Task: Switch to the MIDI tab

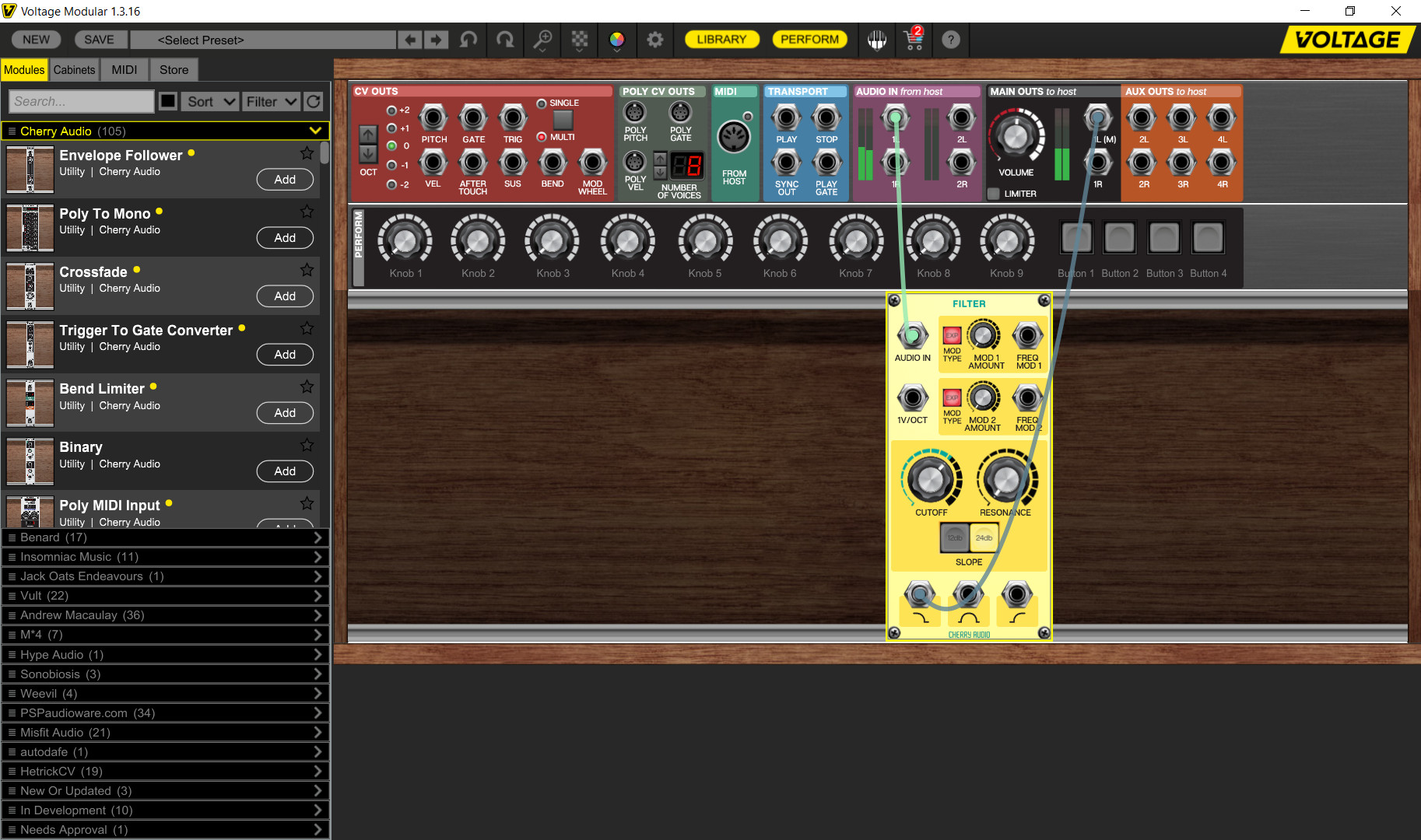Action: click(x=125, y=70)
